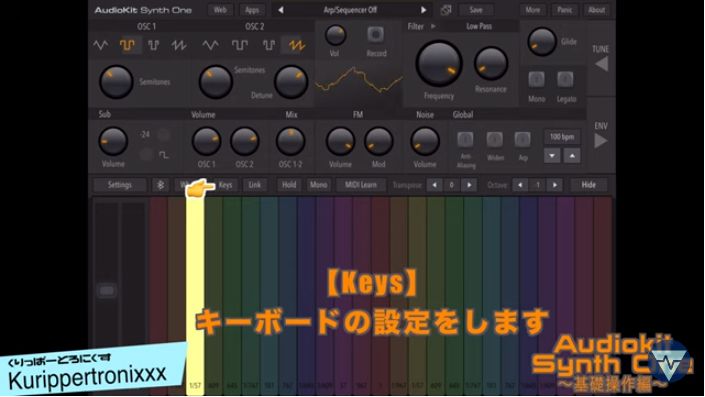
Task: Toggle the Legato button
Action: coord(565,79)
